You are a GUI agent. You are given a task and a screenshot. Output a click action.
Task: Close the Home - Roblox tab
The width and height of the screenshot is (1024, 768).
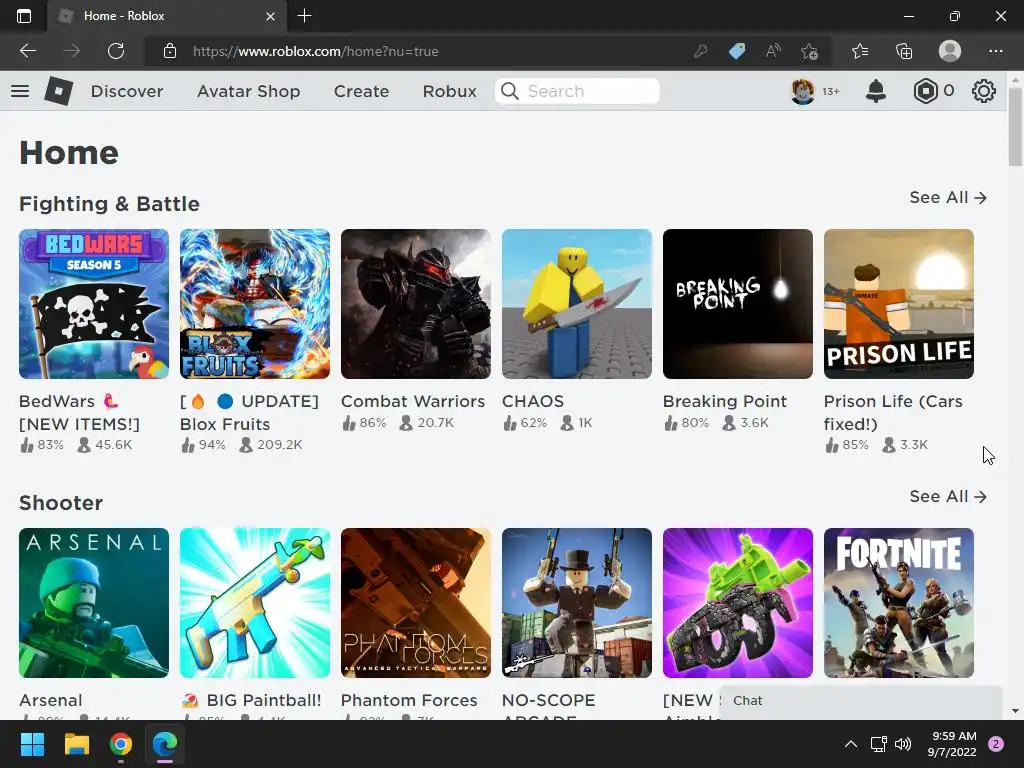[x=270, y=16]
